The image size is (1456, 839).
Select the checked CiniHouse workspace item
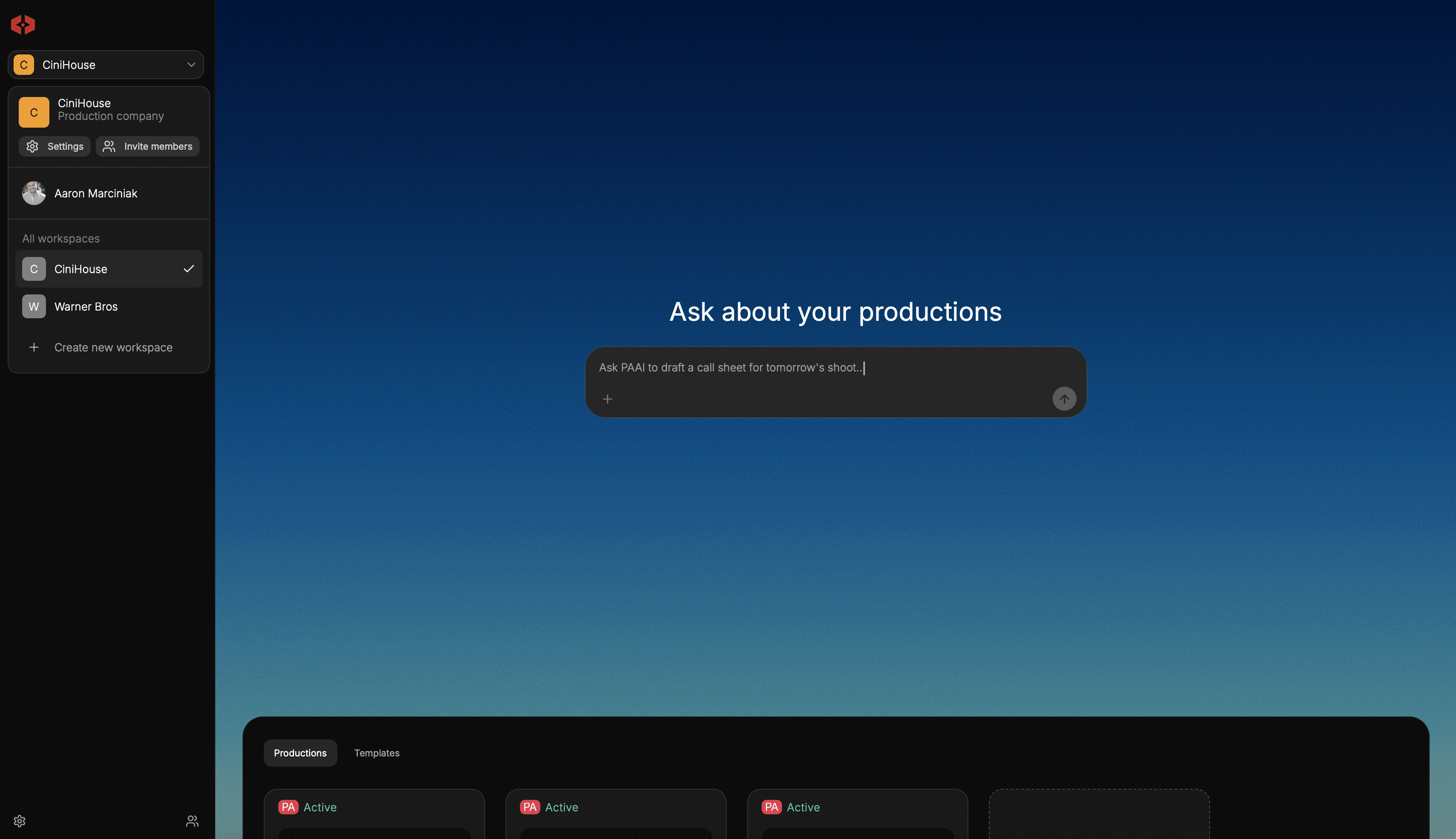(x=108, y=269)
